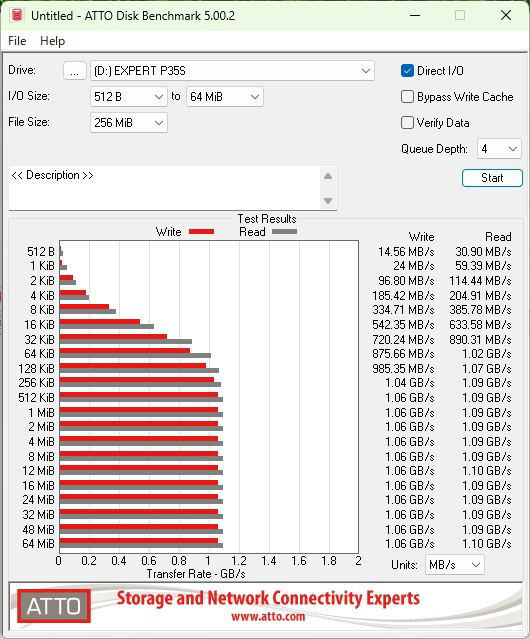Click the Read column header in results
The height and width of the screenshot is (639, 530).
498,237
